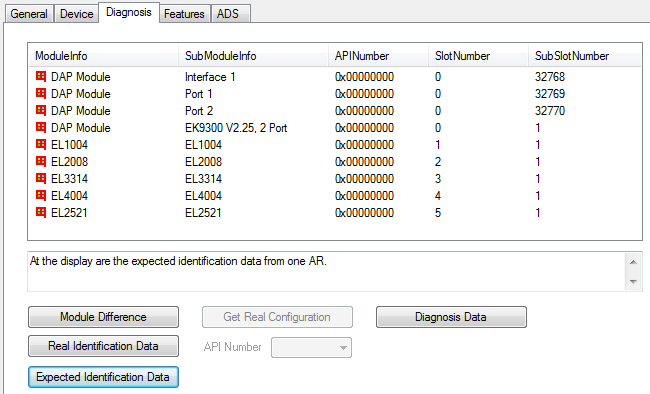The width and height of the screenshot is (650, 394).
Task: Switch to the General tab
Action: coord(29,14)
